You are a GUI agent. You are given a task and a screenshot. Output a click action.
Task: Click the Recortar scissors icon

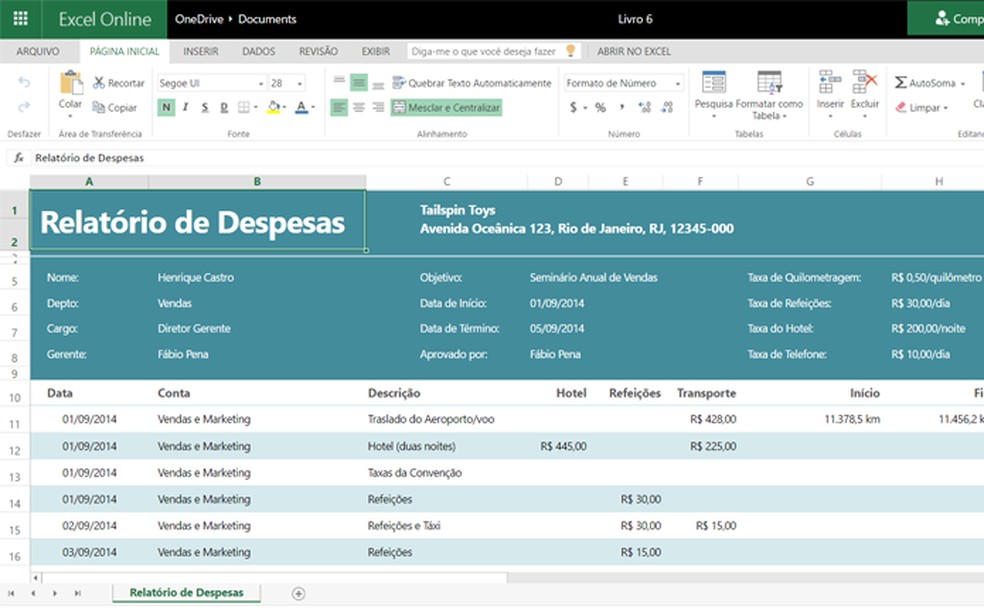pos(99,83)
